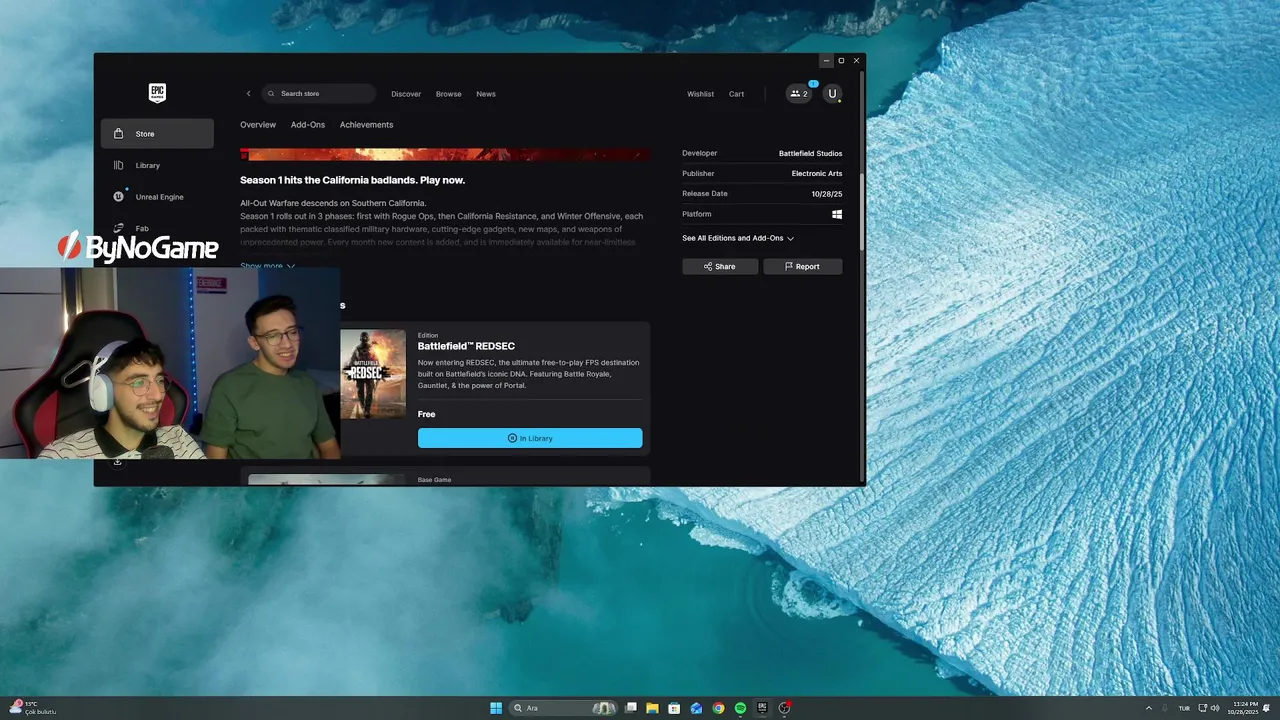Image resolution: width=1280 pixels, height=720 pixels.
Task: Click the taskbar search box Ara
Action: pyautogui.click(x=564, y=708)
